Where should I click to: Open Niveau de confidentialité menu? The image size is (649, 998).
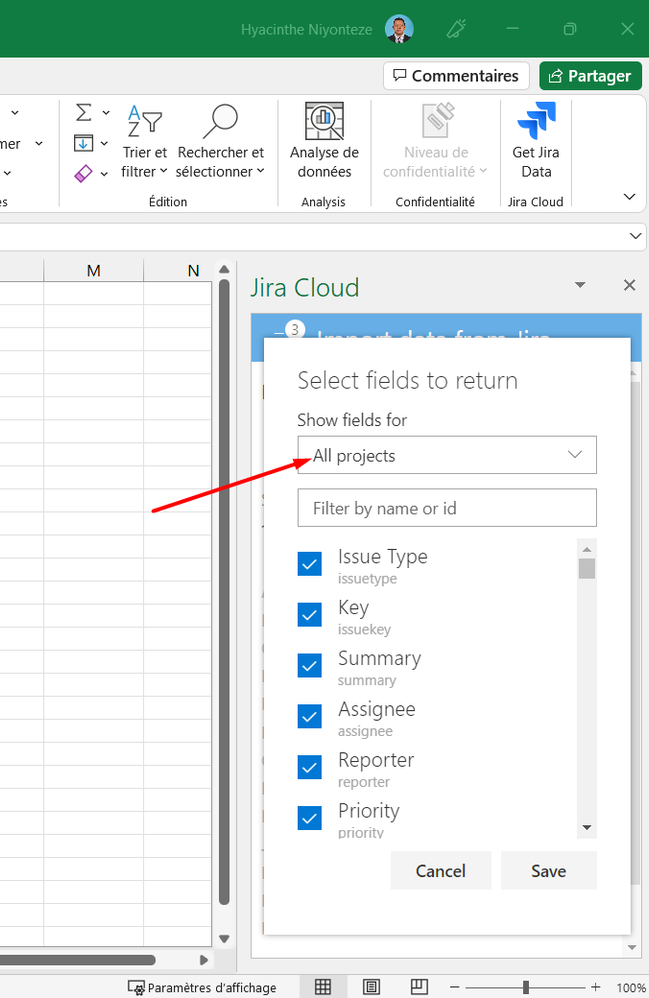(x=435, y=141)
